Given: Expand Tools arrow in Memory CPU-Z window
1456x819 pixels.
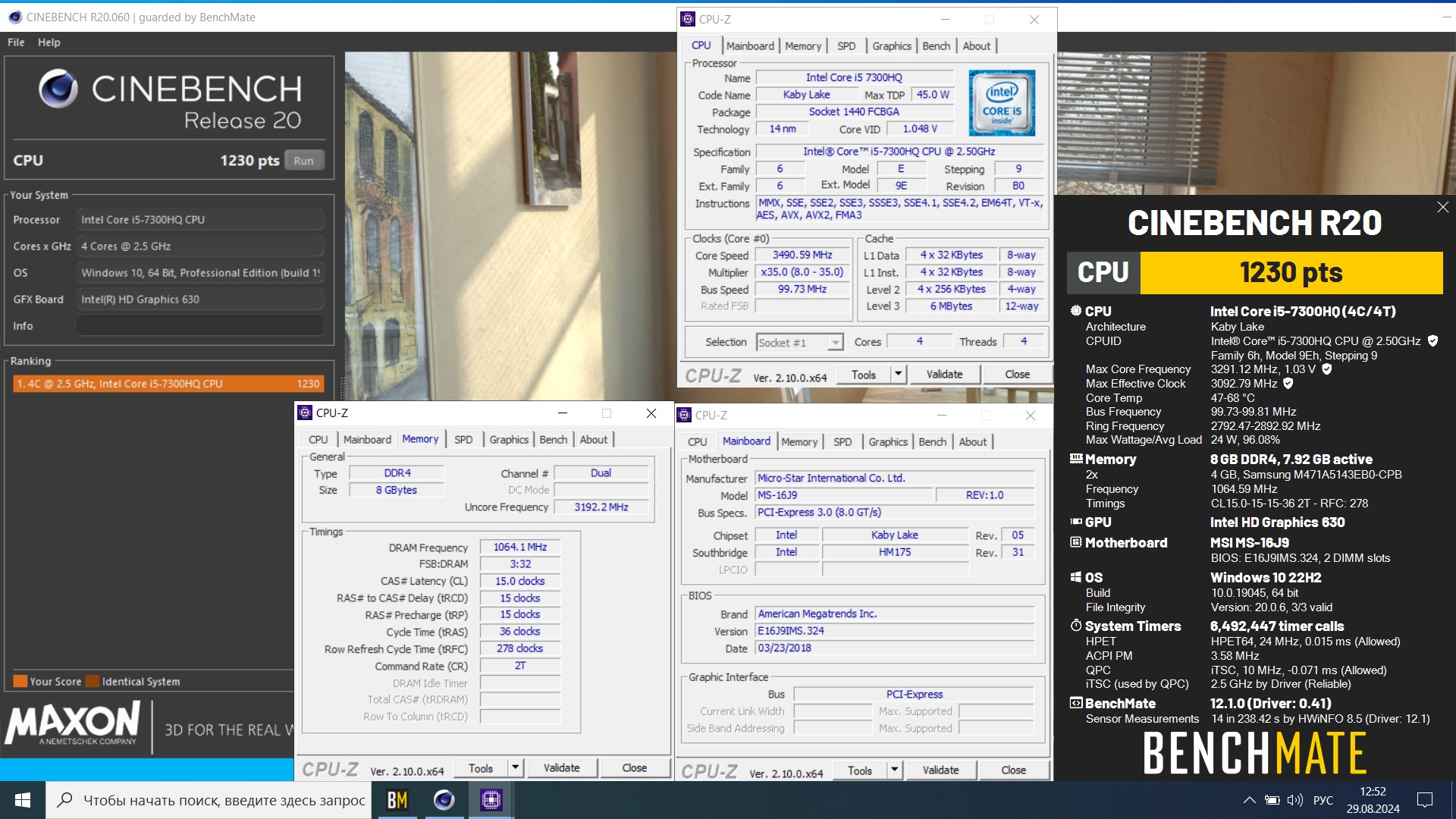Looking at the screenshot, I should [515, 767].
